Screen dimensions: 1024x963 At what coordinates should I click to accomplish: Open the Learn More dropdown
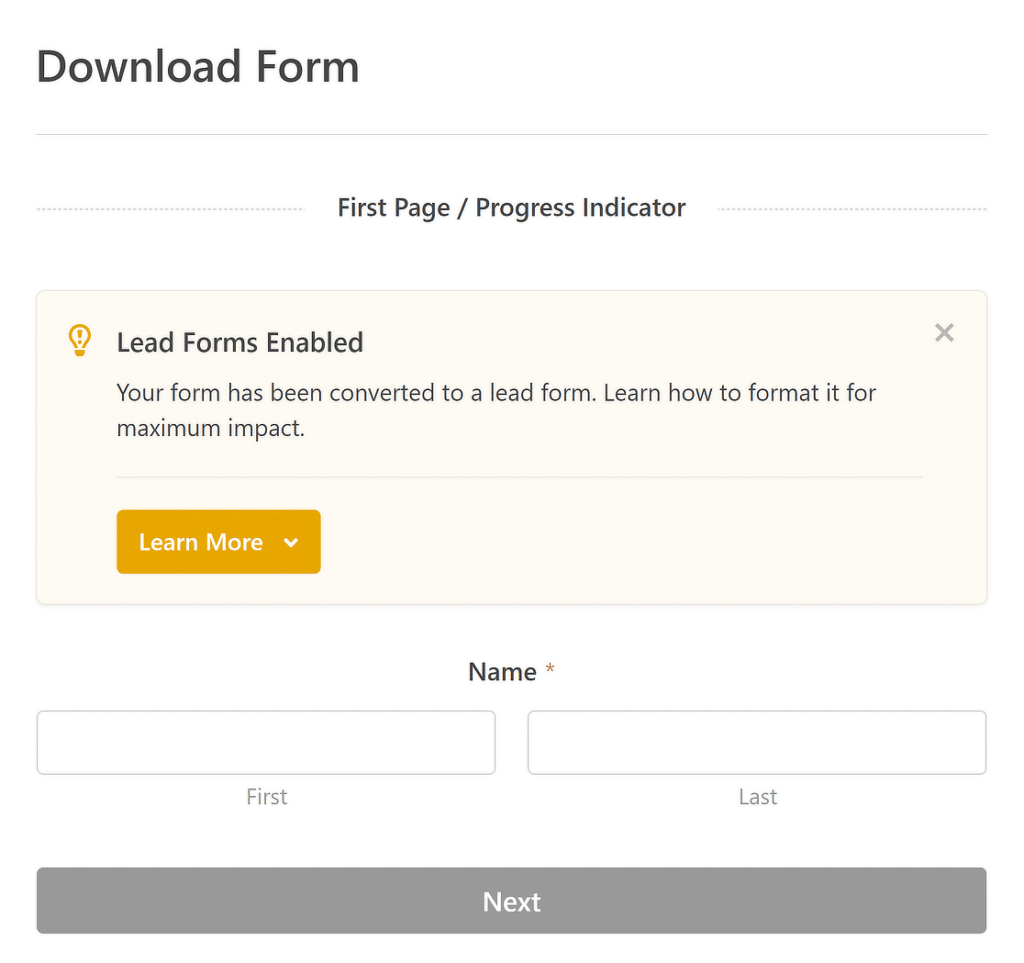[218, 542]
